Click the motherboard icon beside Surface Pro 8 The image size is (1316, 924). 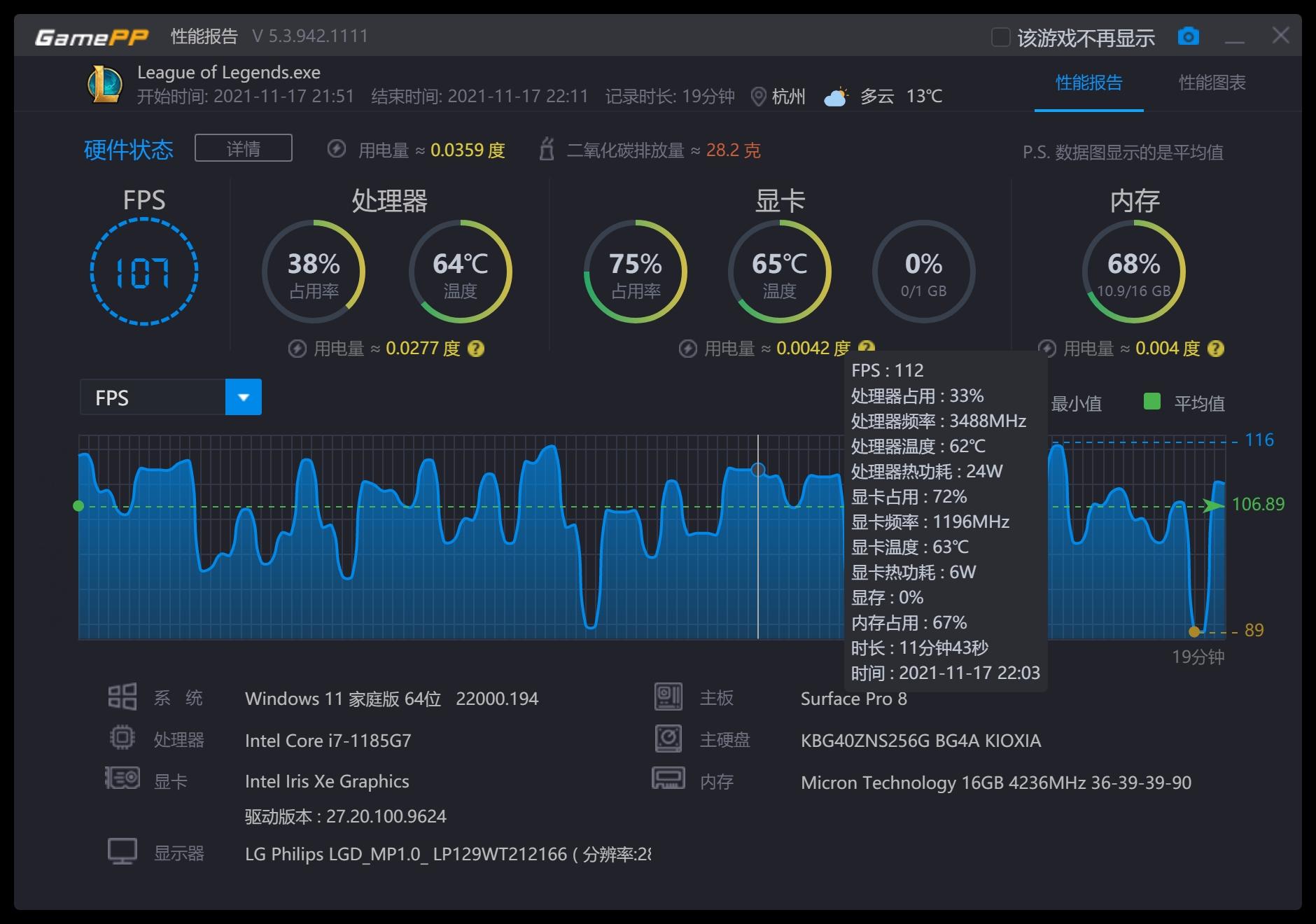[670, 696]
